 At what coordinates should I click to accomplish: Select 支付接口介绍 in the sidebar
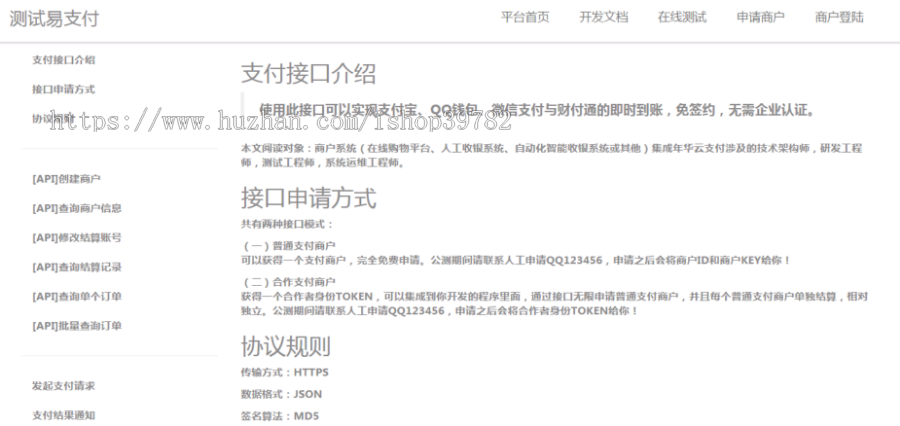click(64, 60)
